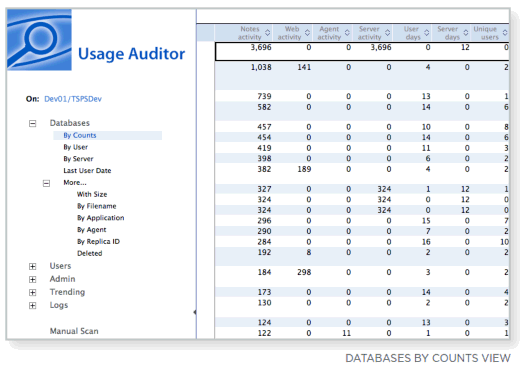
Task: Sort by Server days column arrows
Action: tap(466, 33)
